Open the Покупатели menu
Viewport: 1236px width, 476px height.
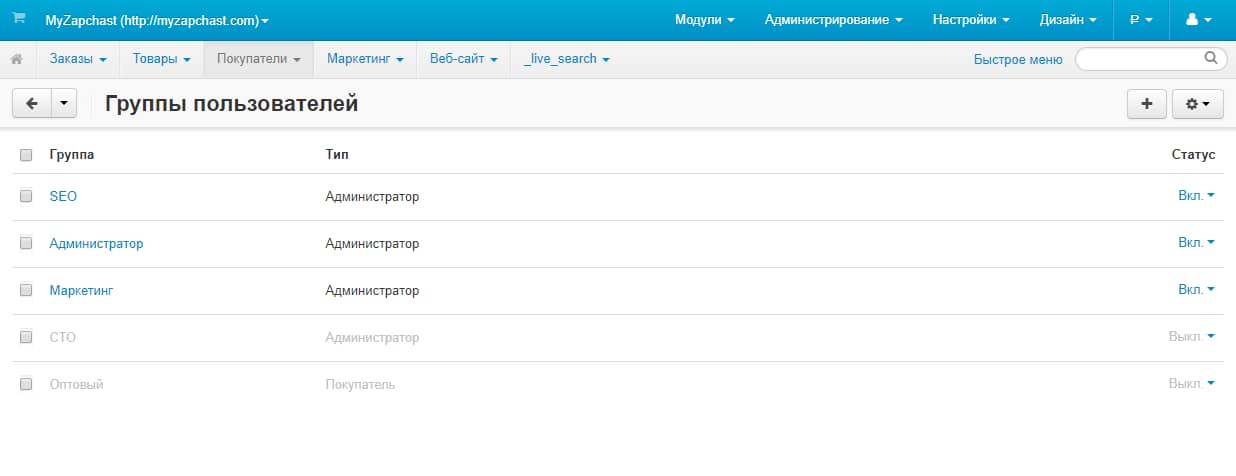[259, 59]
